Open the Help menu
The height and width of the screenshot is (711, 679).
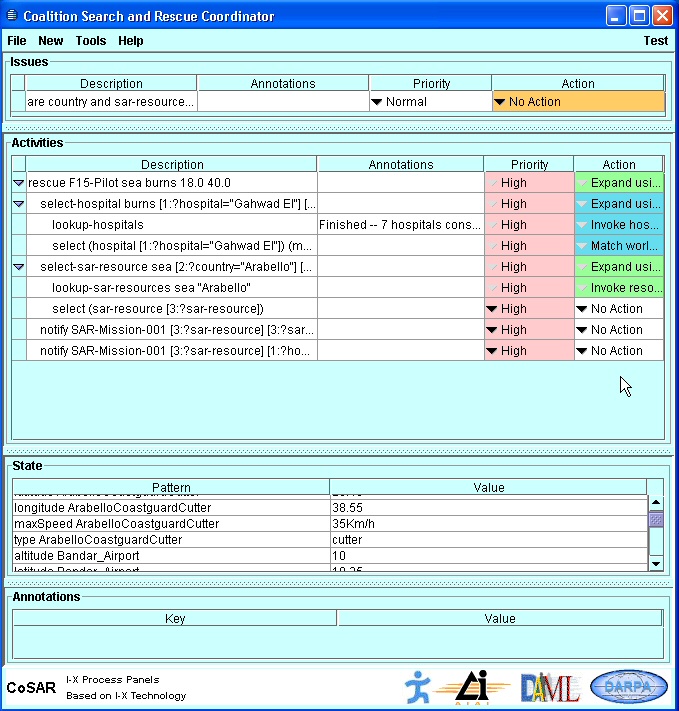tap(131, 41)
